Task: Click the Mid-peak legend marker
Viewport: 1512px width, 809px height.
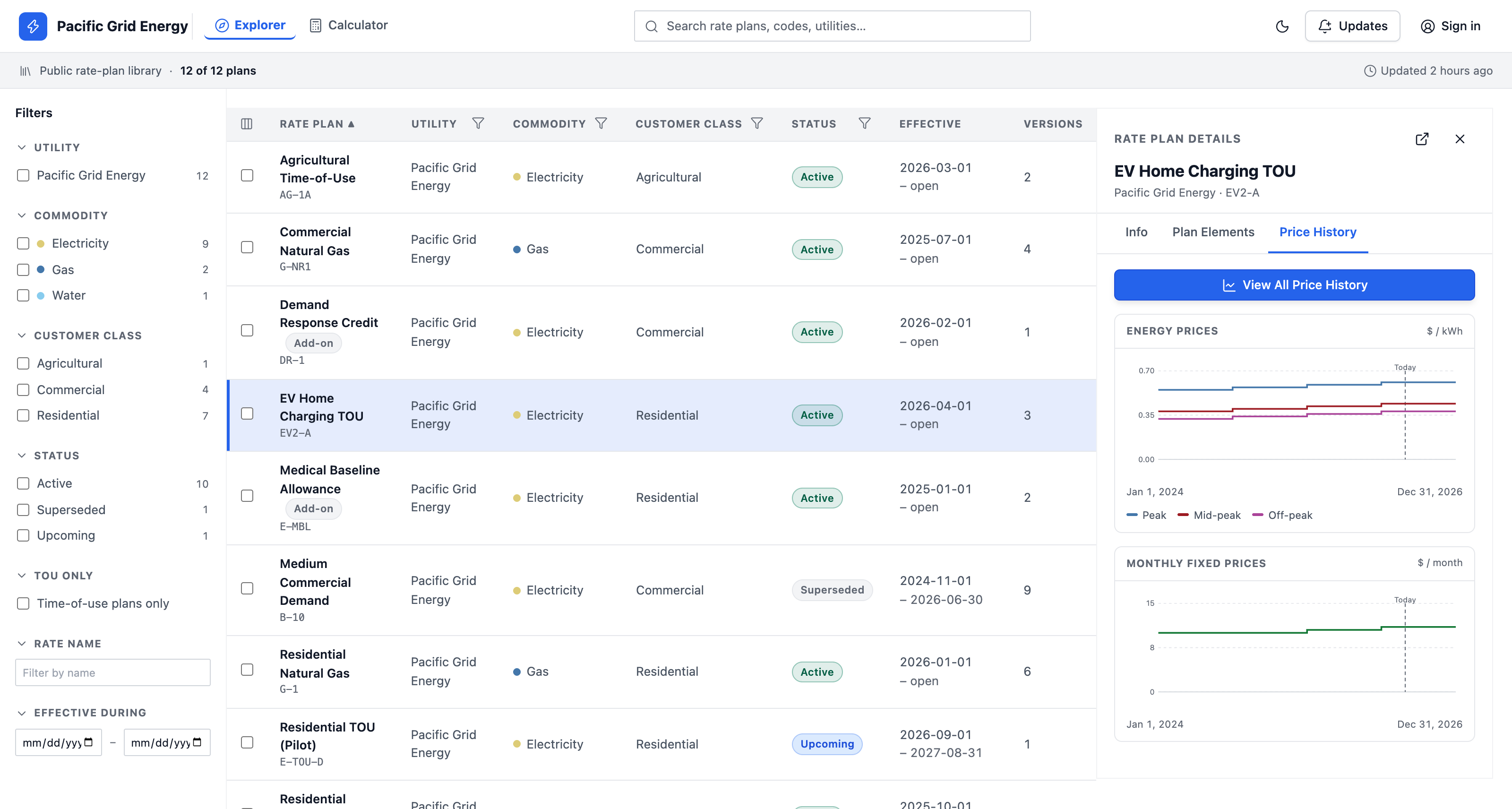Action: pos(1183,515)
